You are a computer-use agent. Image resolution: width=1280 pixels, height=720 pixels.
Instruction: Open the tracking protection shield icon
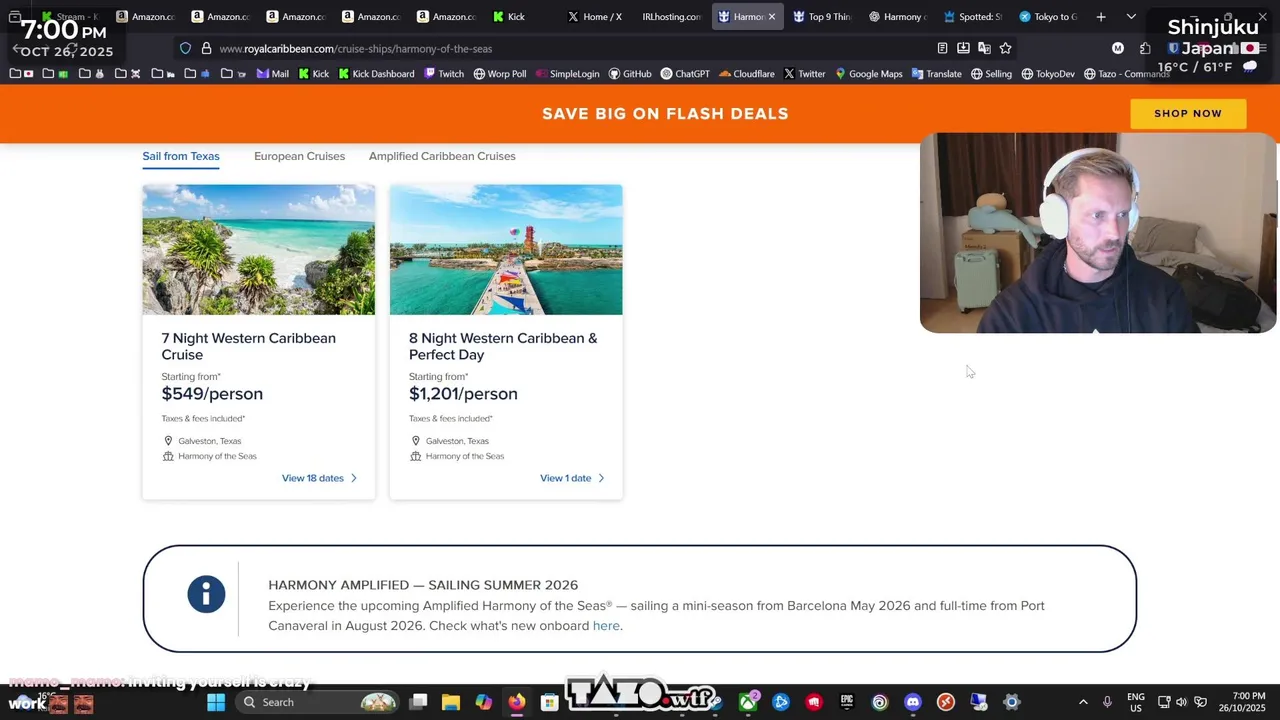point(185,48)
